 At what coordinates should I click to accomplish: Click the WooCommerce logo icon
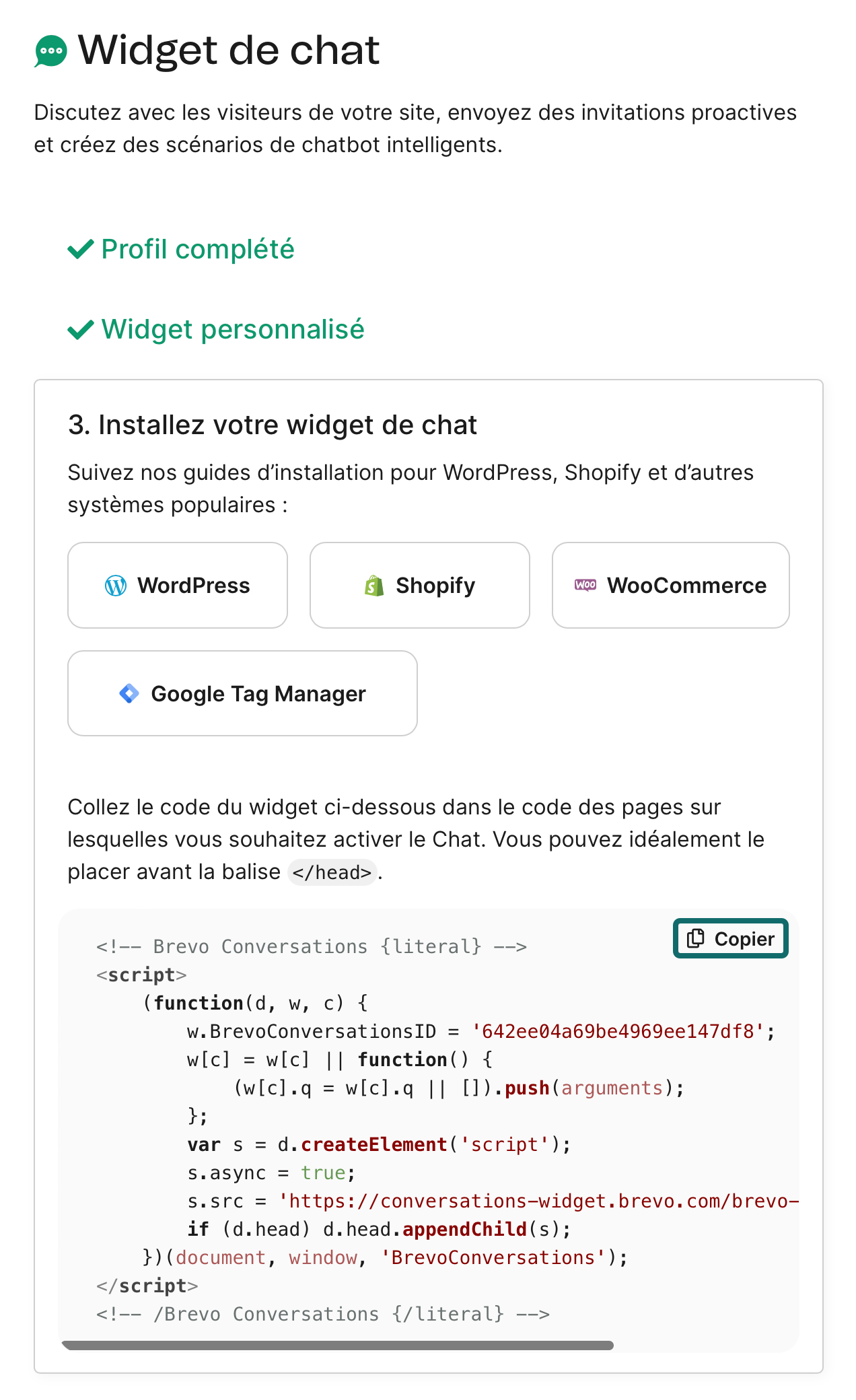[x=585, y=585]
